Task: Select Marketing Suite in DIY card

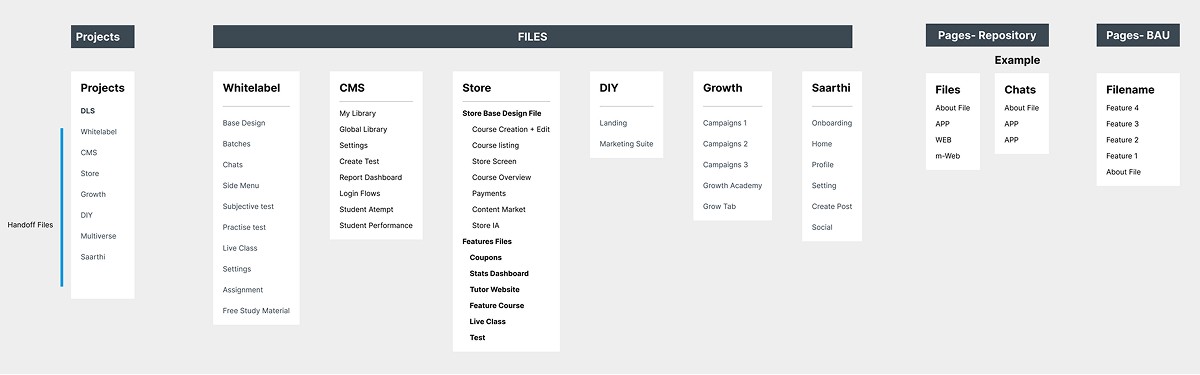Action: (x=626, y=144)
